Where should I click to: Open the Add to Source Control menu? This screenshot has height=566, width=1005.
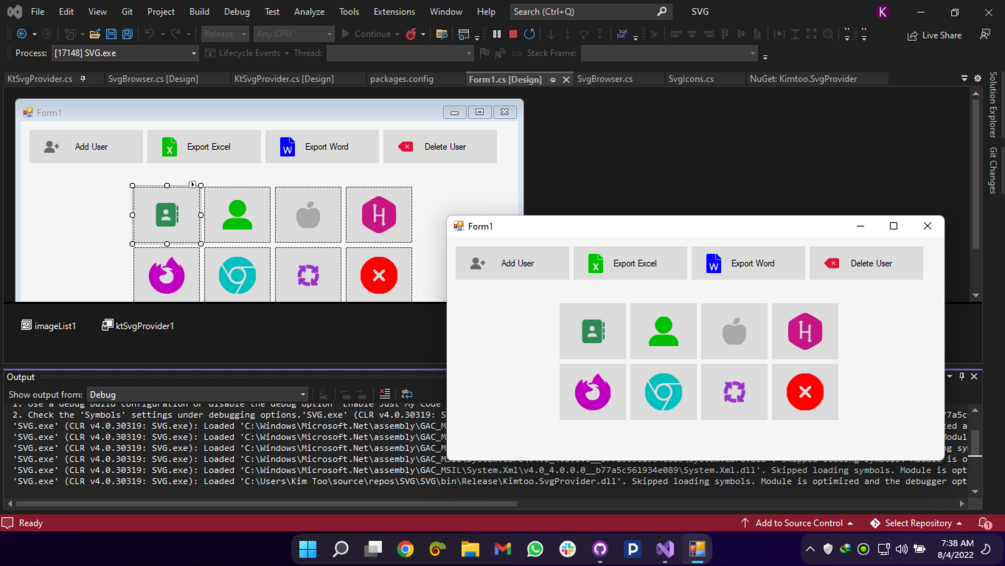tap(797, 523)
